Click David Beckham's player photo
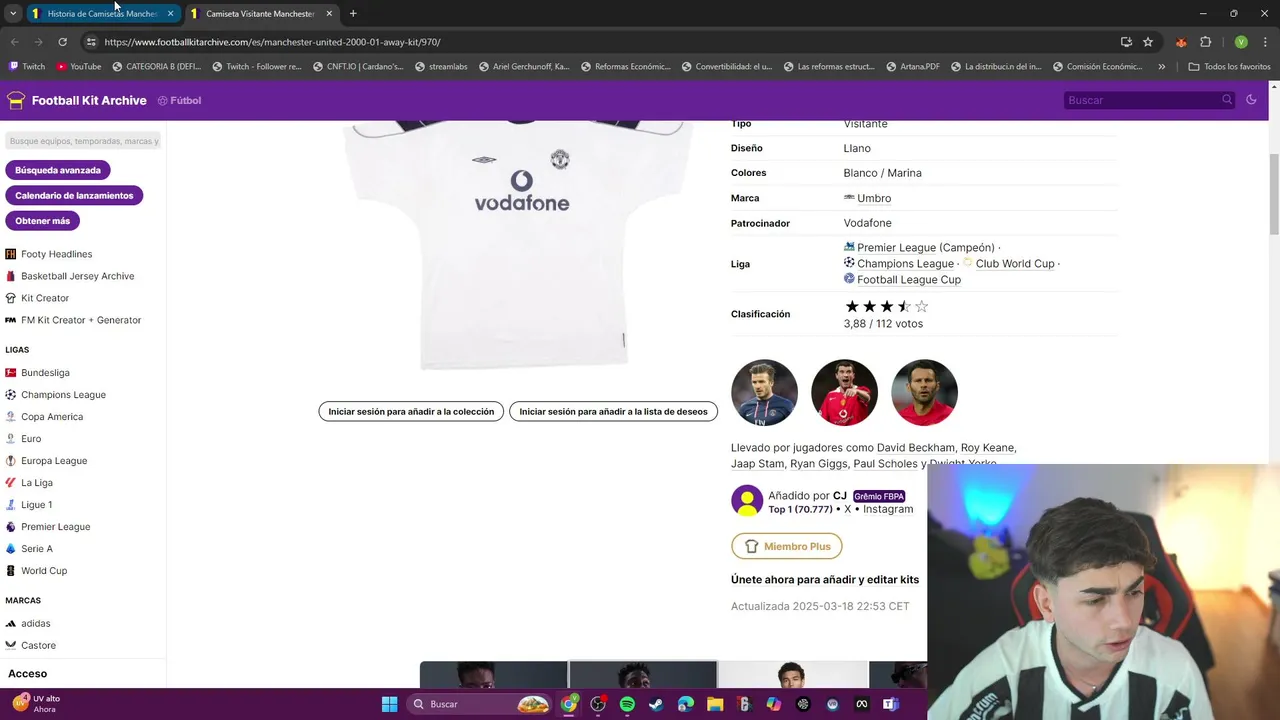1280x720 pixels. click(x=764, y=392)
